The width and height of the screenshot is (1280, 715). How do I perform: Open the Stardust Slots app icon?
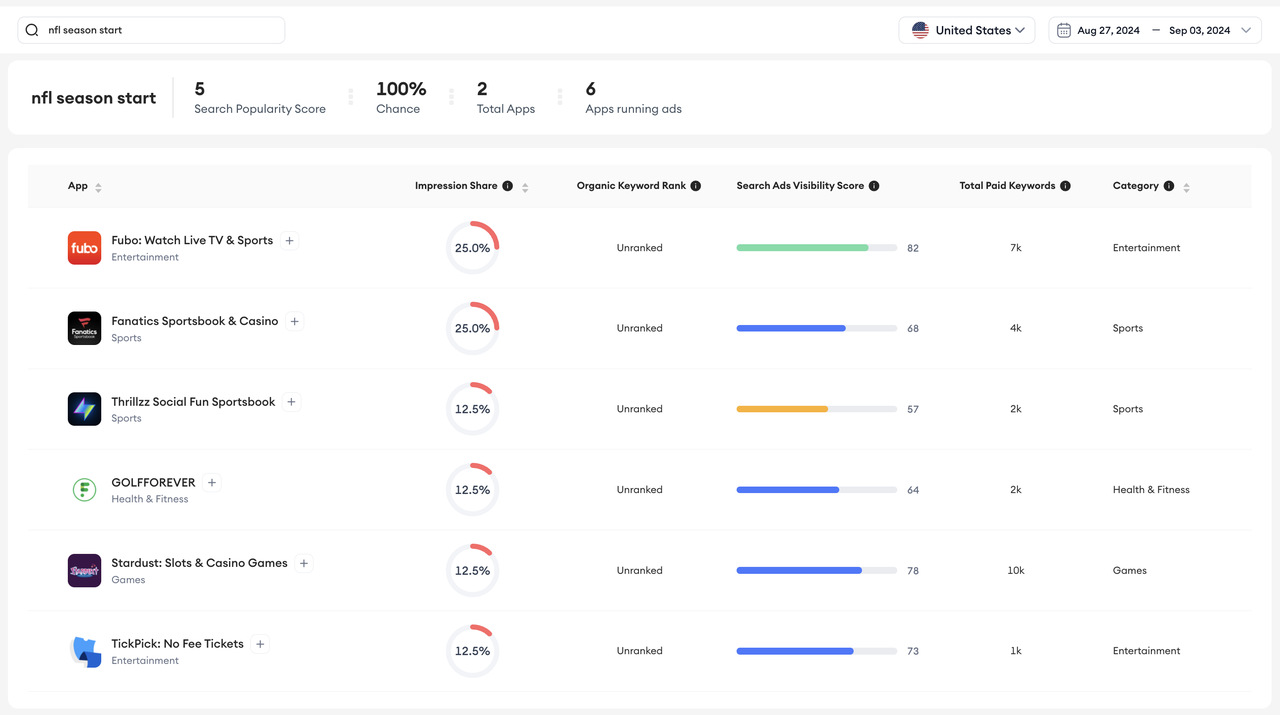(84, 570)
